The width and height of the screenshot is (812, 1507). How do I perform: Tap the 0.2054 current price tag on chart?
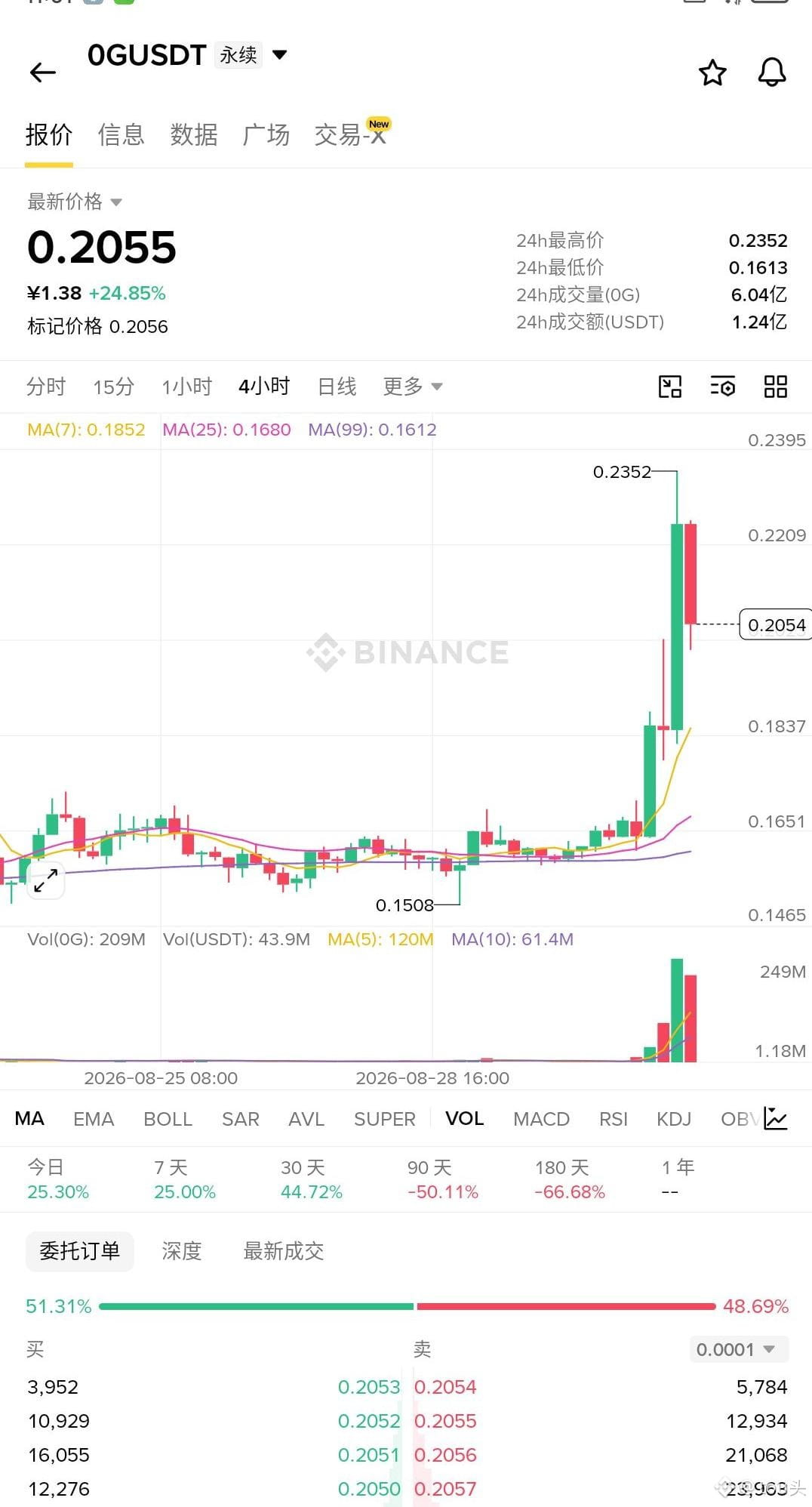(776, 624)
